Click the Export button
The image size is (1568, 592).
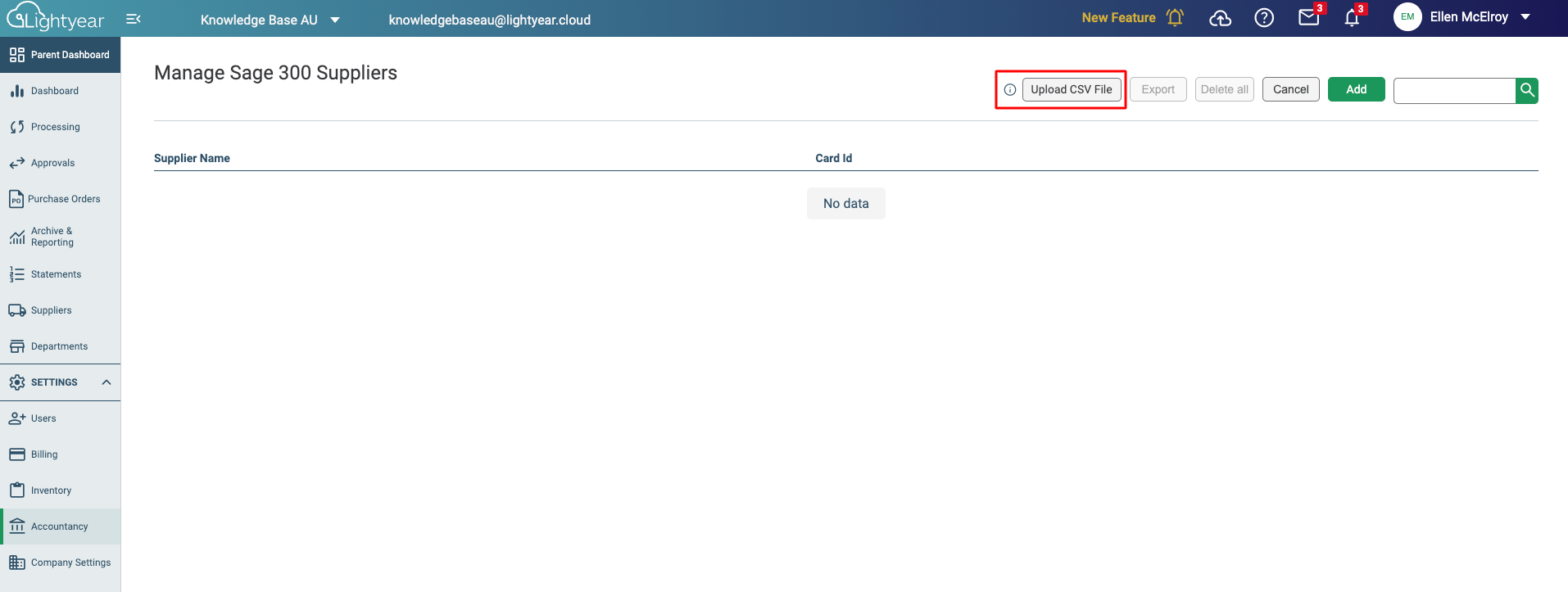click(x=1158, y=89)
